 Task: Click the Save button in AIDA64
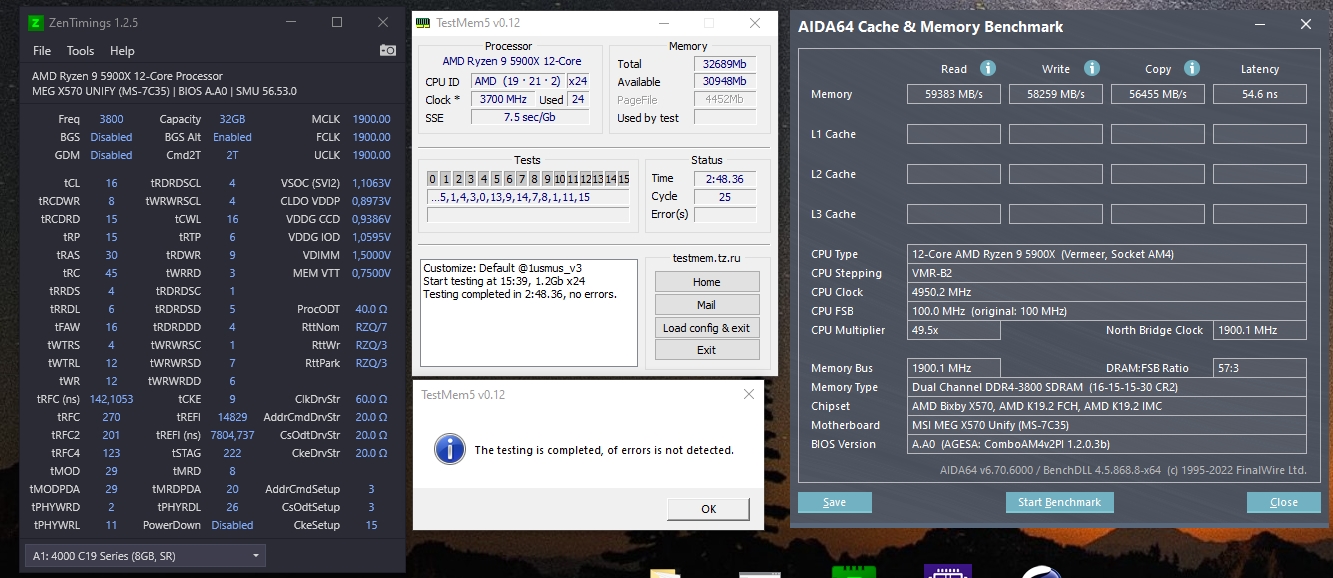[834, 502]
